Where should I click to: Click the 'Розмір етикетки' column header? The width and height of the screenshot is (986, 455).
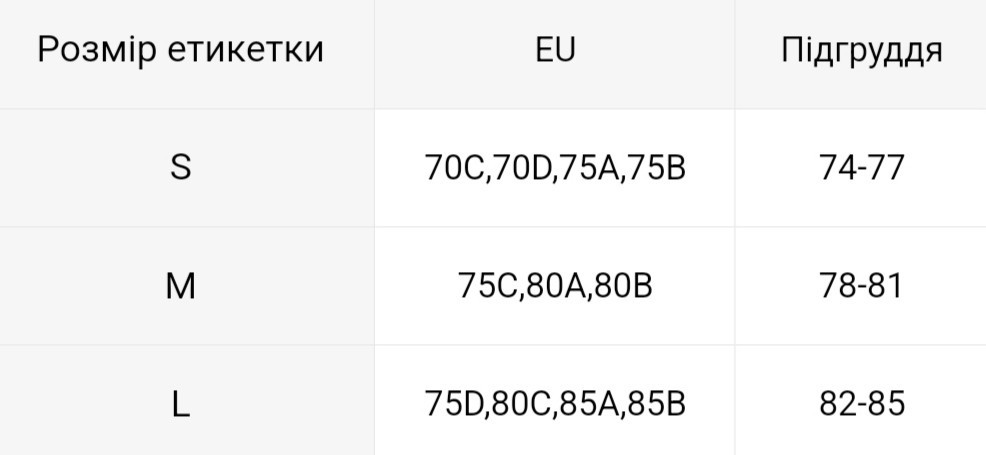[181, 50]
